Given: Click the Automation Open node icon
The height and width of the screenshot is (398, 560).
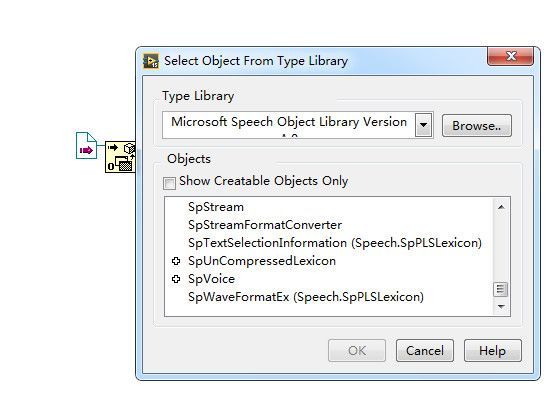Looking at the screenshot, I should pos(120,157).
